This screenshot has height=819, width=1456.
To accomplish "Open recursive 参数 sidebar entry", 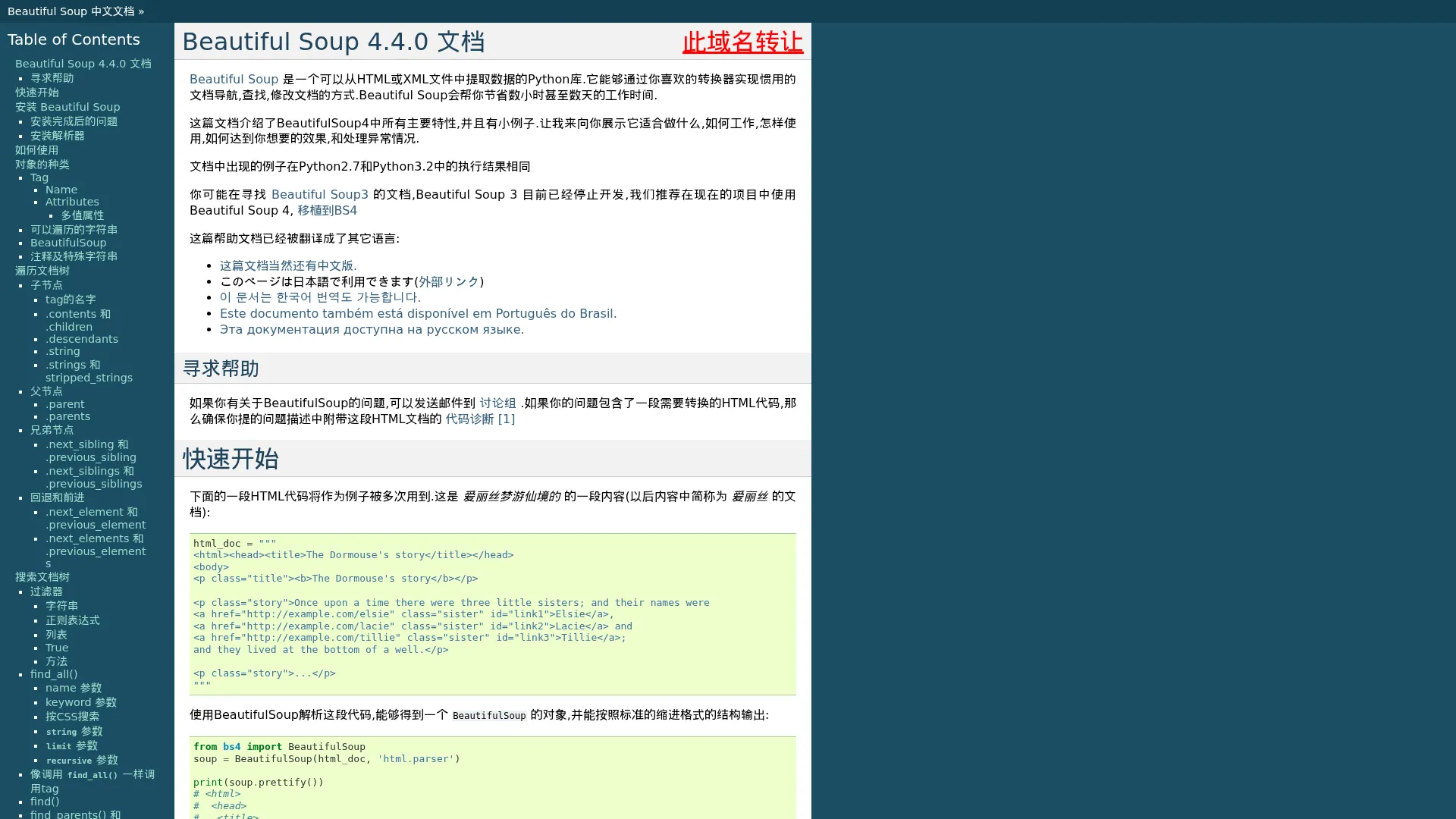I will tap(82, 760).
